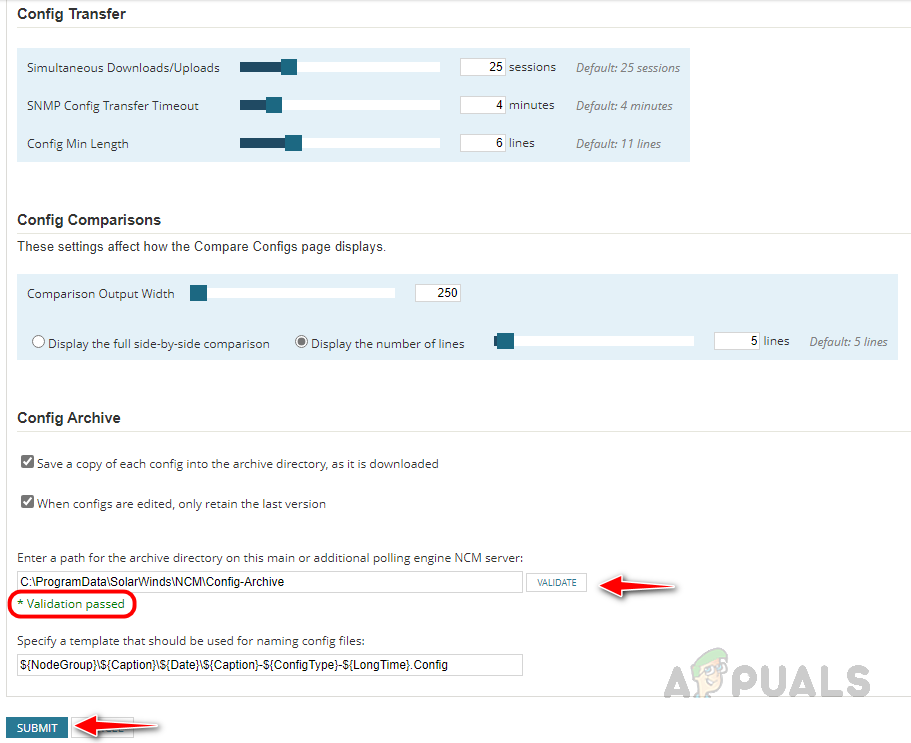Image resolution: width=911 pixels, height=743 pixels.
Task: Click the Config Min Length lines field
Action: pyautogui.click(x=483, y=143)
